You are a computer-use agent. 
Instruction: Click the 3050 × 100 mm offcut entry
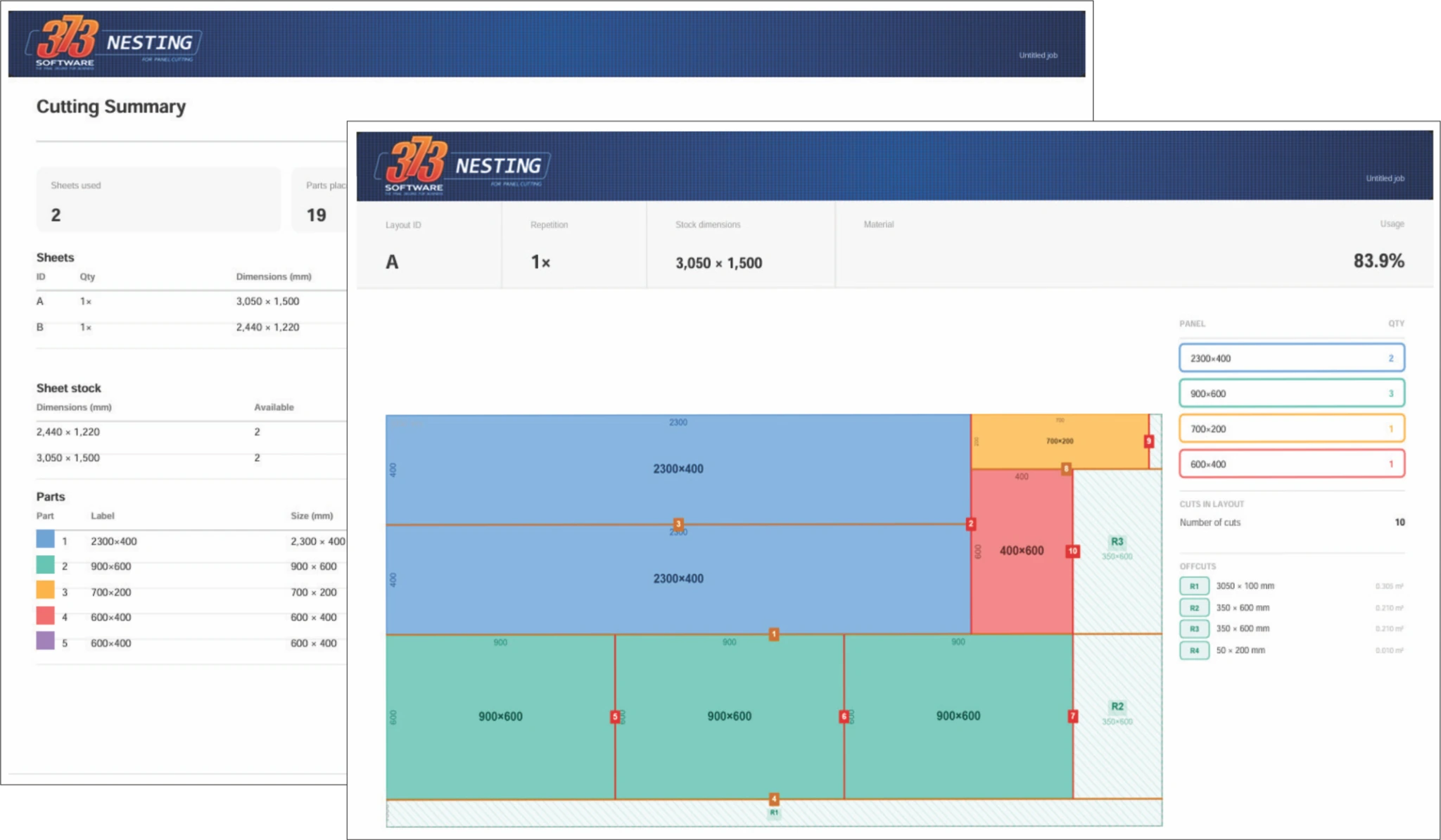(x=1292, y=586)
